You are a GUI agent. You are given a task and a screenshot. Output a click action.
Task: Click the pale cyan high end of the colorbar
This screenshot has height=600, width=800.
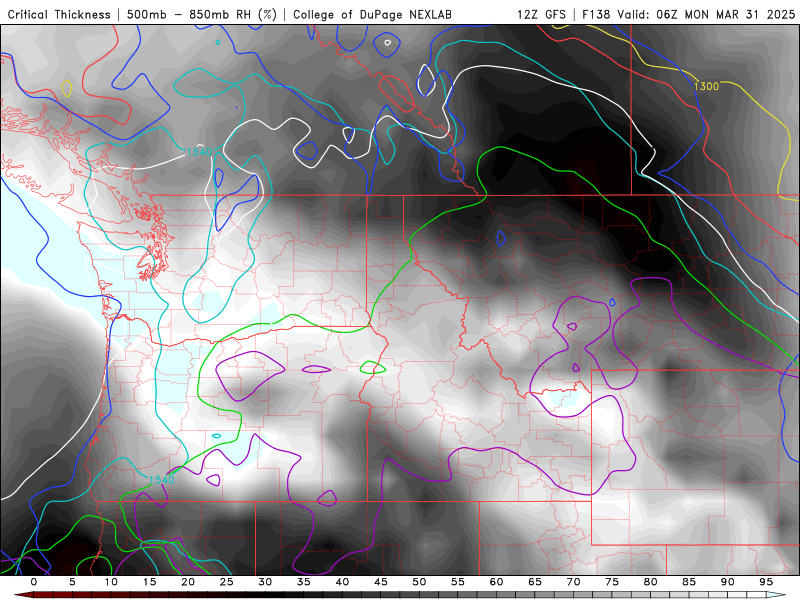click(777, 595)
